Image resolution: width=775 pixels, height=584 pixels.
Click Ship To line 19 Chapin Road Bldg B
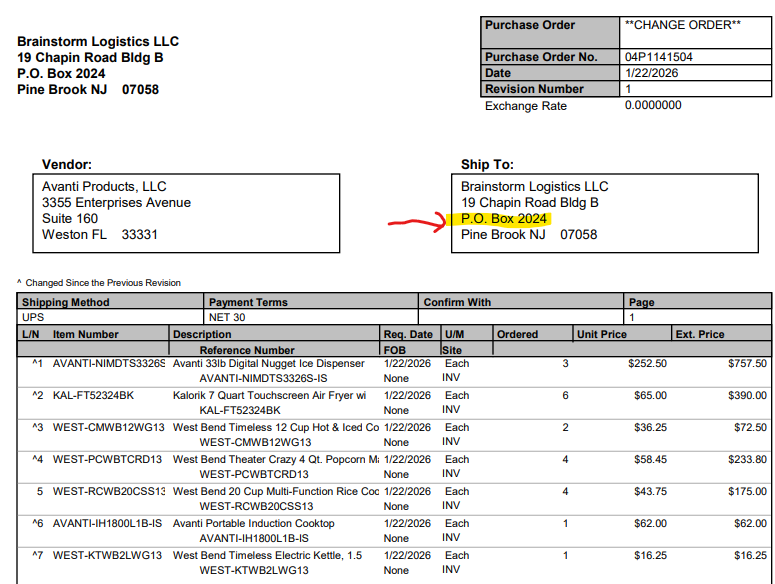pos(529,203)
